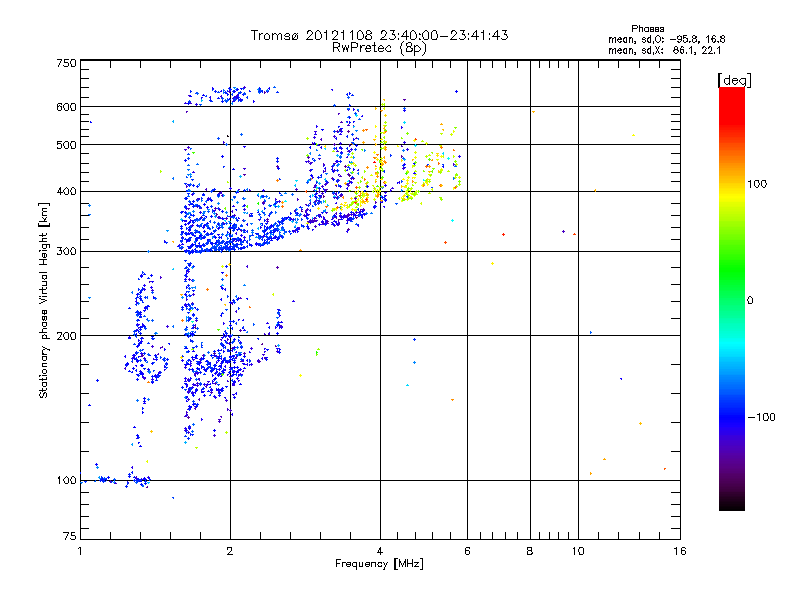
Task: Click the x-axis tick label '1'
Action: click(80, 551)
